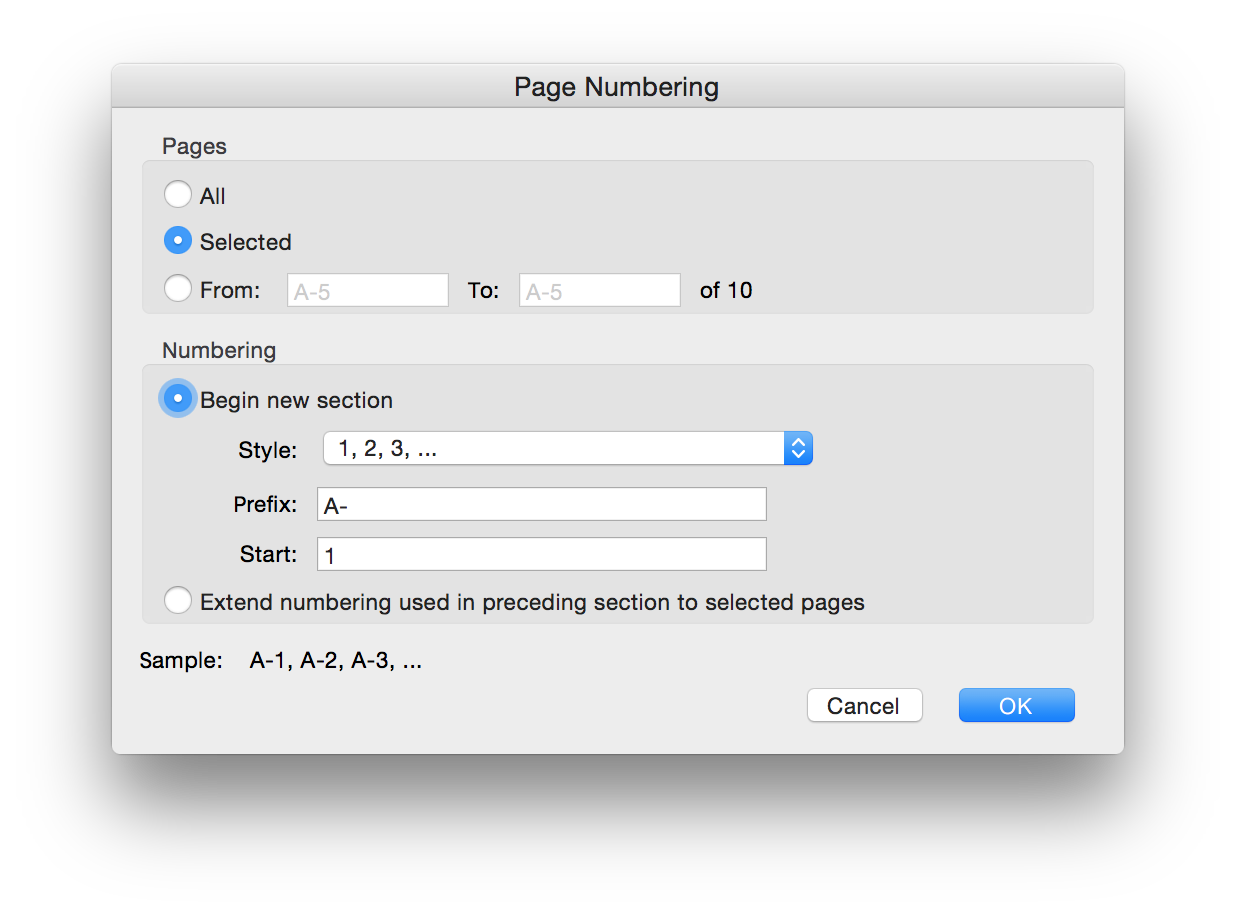Click the Pages group heading

[x=194, y=146]
